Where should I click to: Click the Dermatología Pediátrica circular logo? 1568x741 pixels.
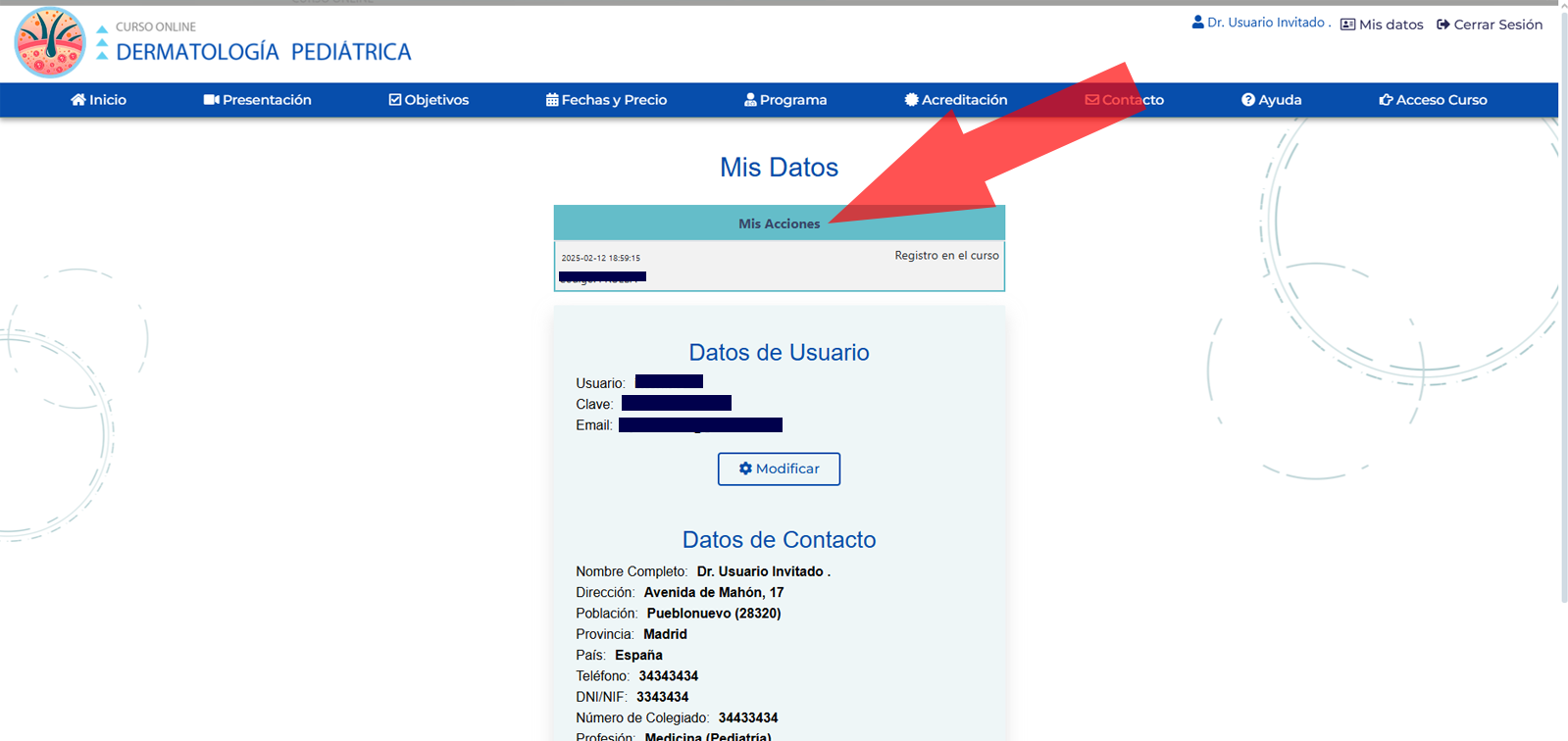50,43
